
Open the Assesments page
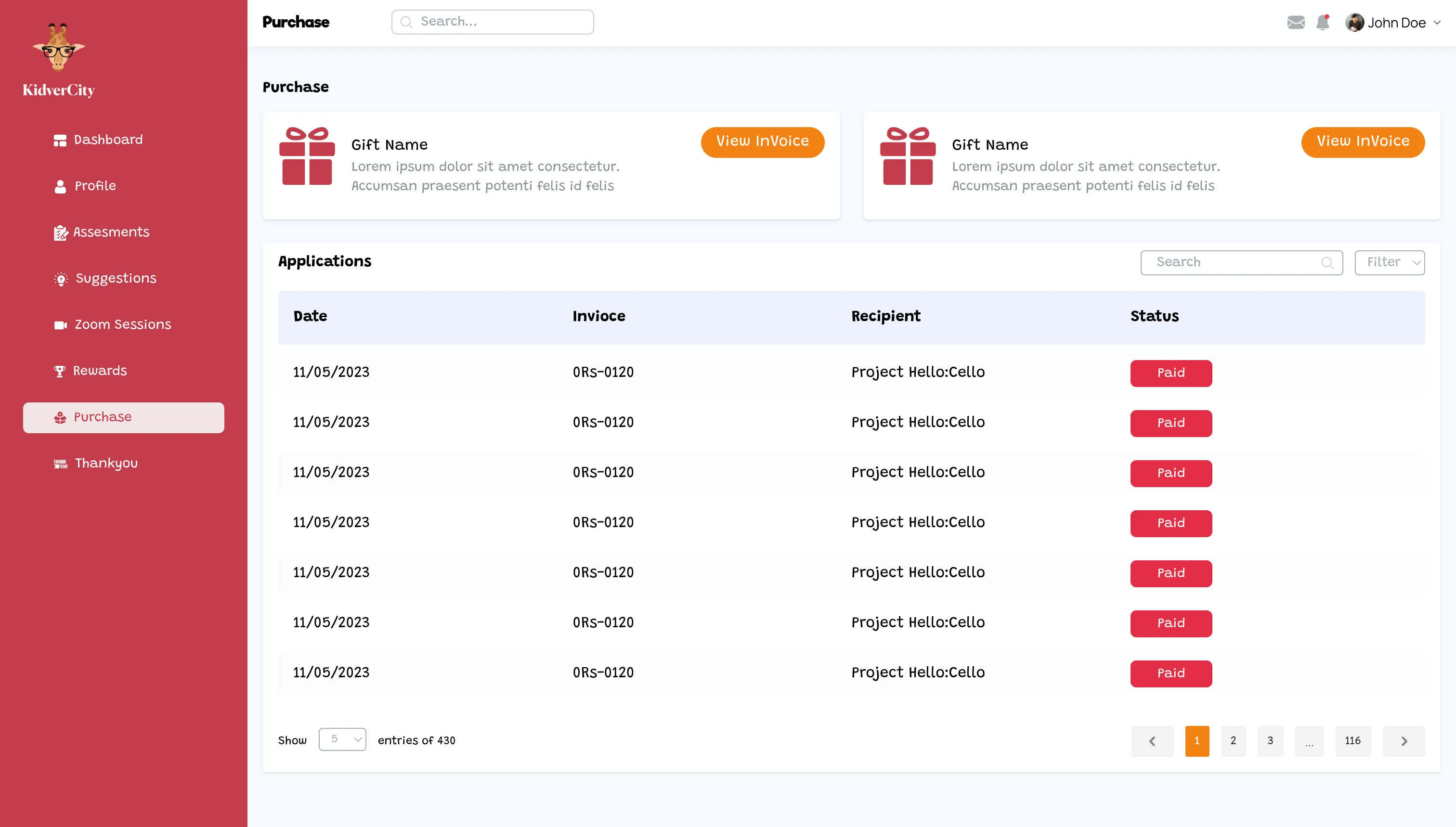(111, 233)
